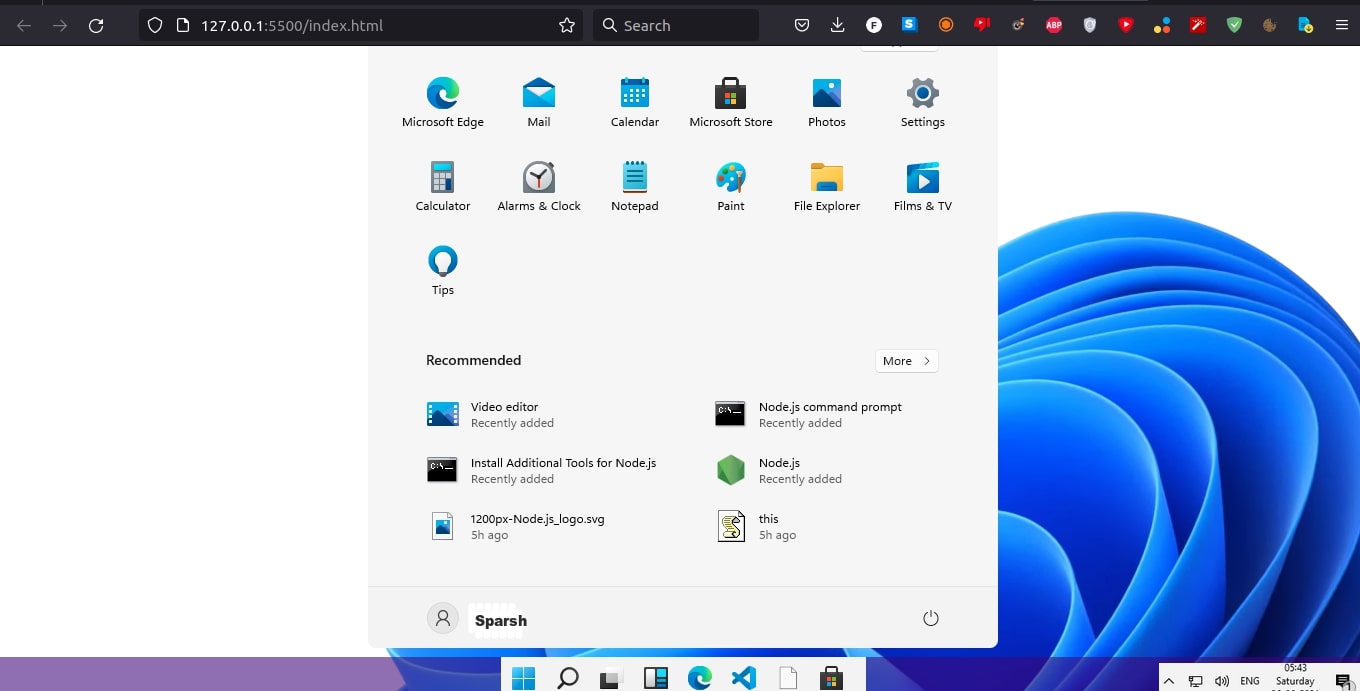Open the notification center icon

[x=1343, y=681]
